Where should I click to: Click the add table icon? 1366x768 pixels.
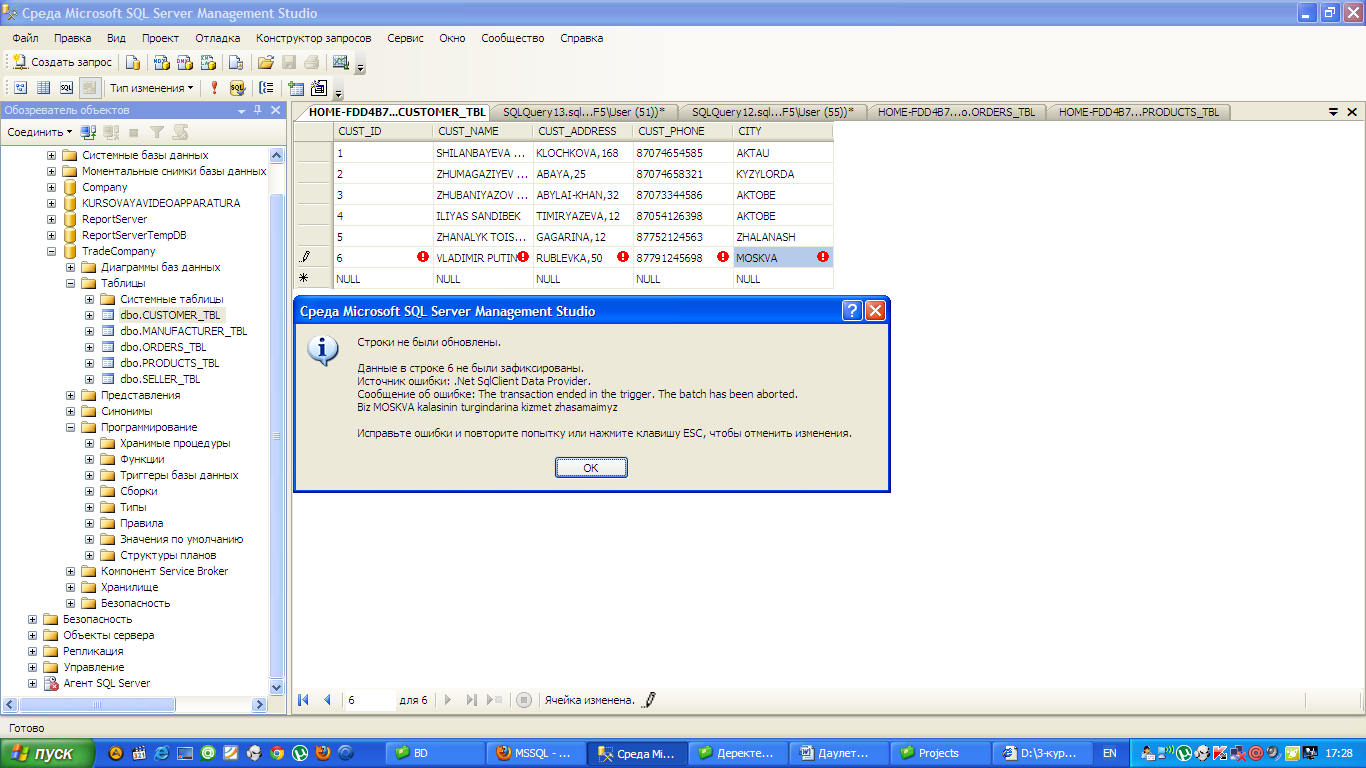(x=296, y=88)
